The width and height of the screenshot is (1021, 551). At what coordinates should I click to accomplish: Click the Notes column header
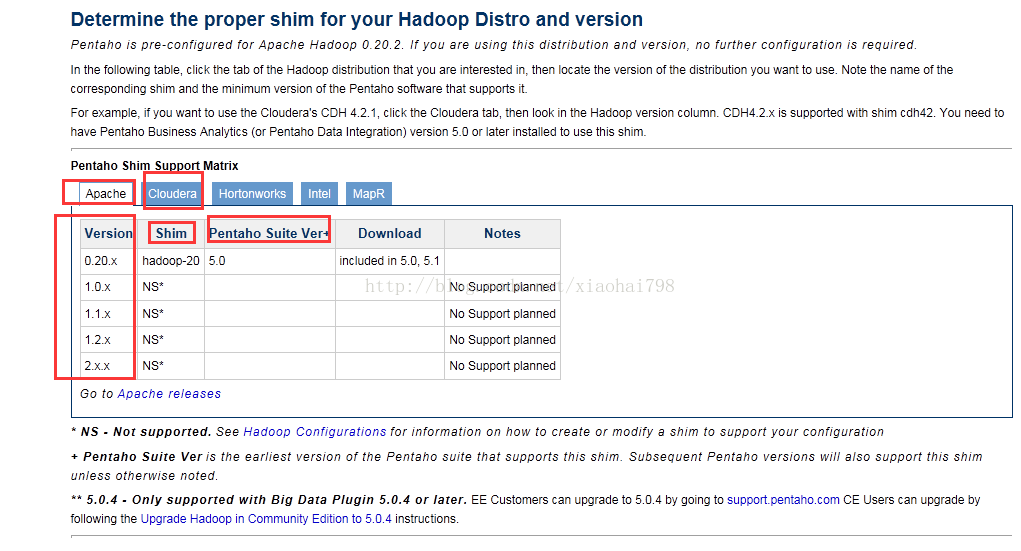502,234
